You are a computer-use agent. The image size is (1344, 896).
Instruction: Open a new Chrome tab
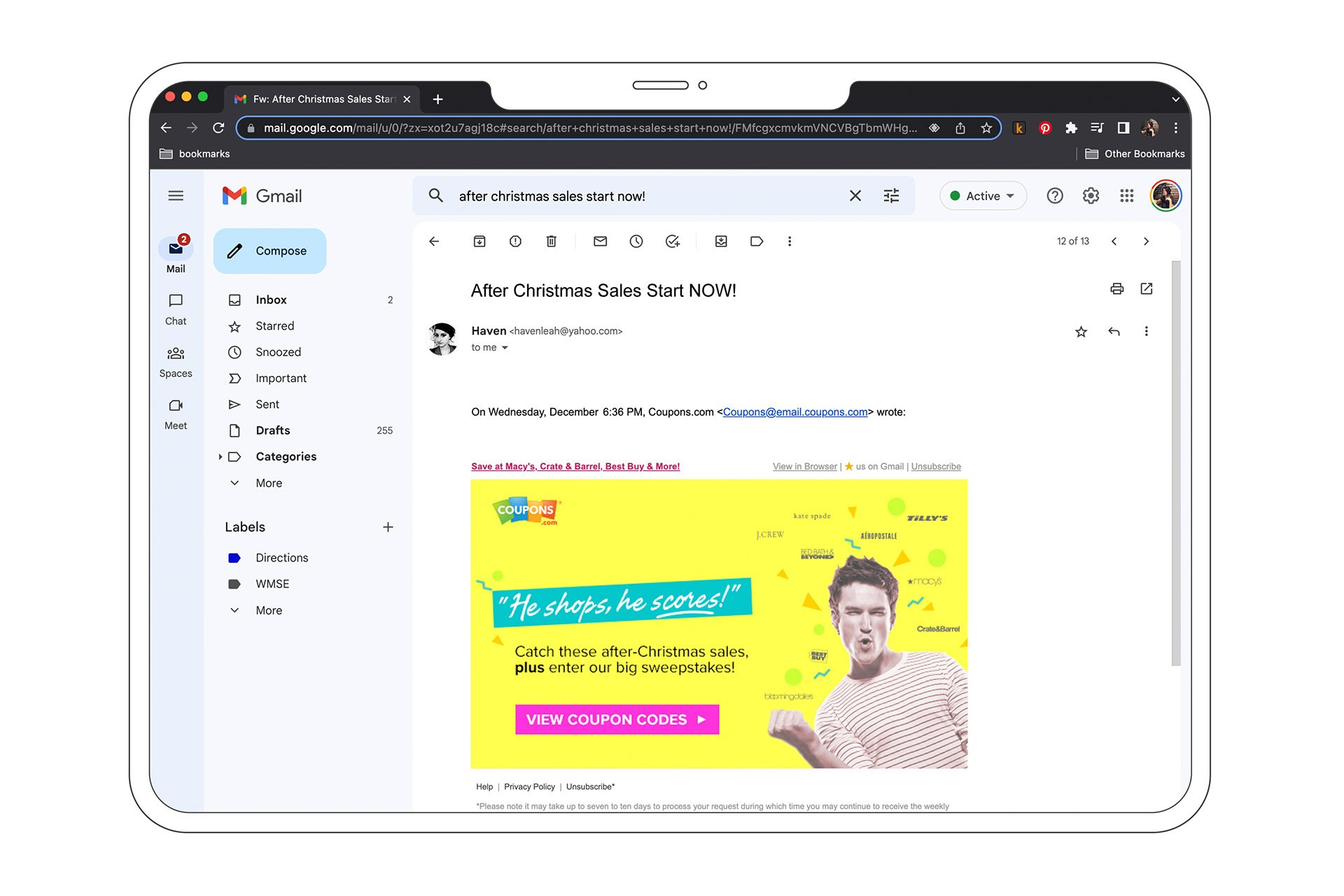pyautogui.click(x=438, y=99)
